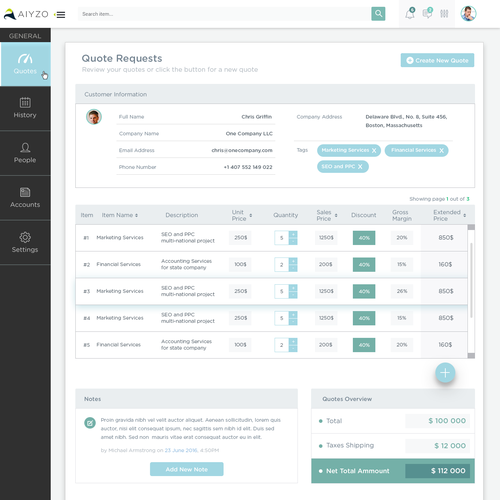Click the note edit icon

90,423
